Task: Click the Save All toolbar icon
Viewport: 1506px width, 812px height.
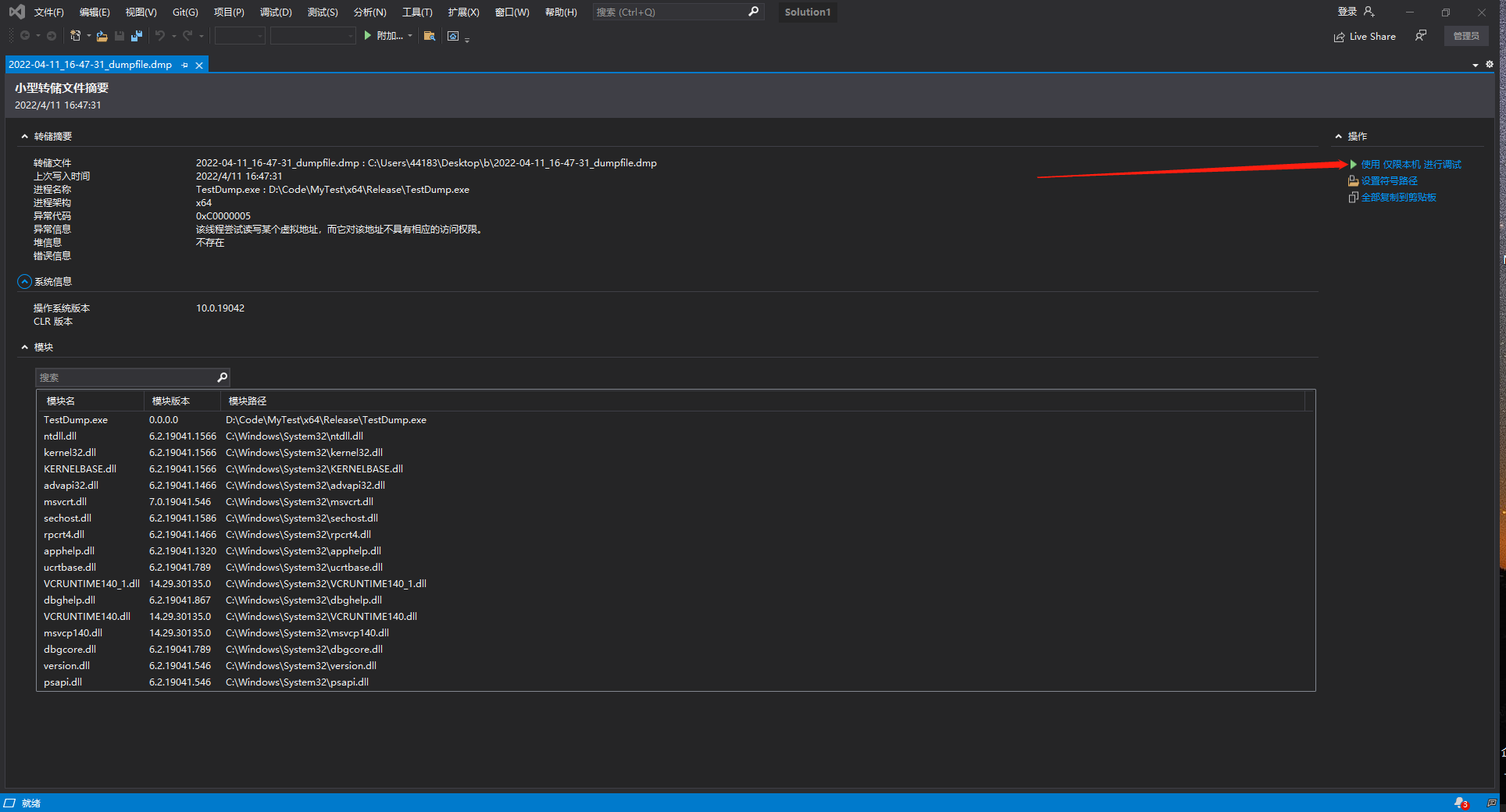Action: tap(137, 36)
